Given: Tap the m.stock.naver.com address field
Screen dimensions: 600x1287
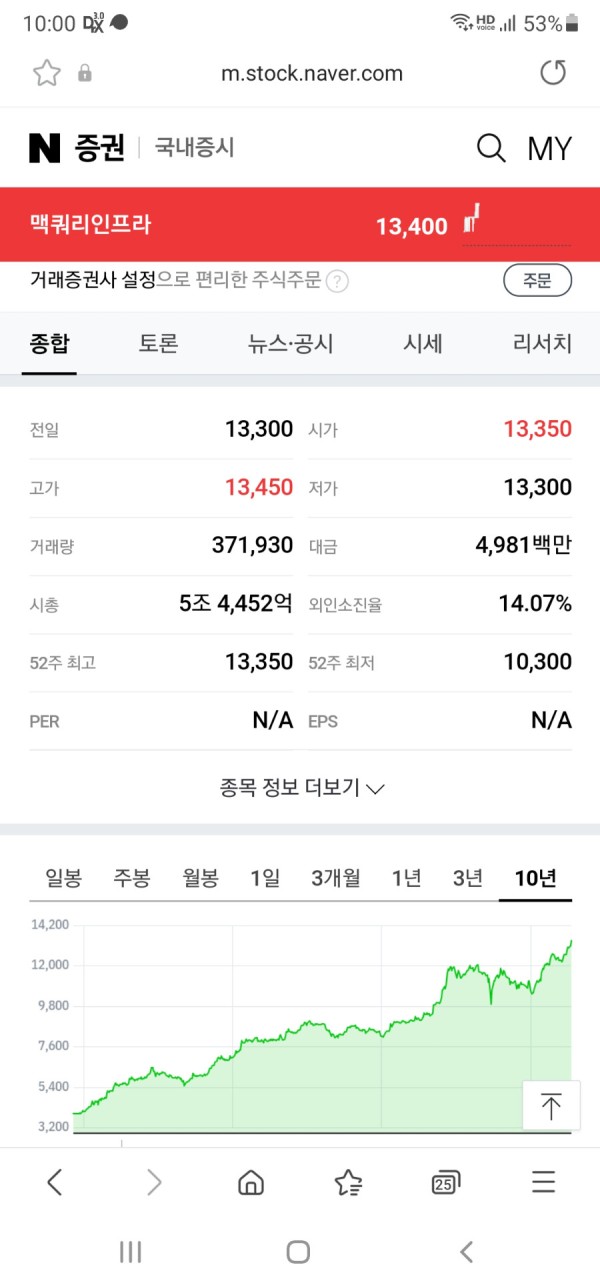Looking at the screenshot, I should pyautogui.click(x=311, y=73).
